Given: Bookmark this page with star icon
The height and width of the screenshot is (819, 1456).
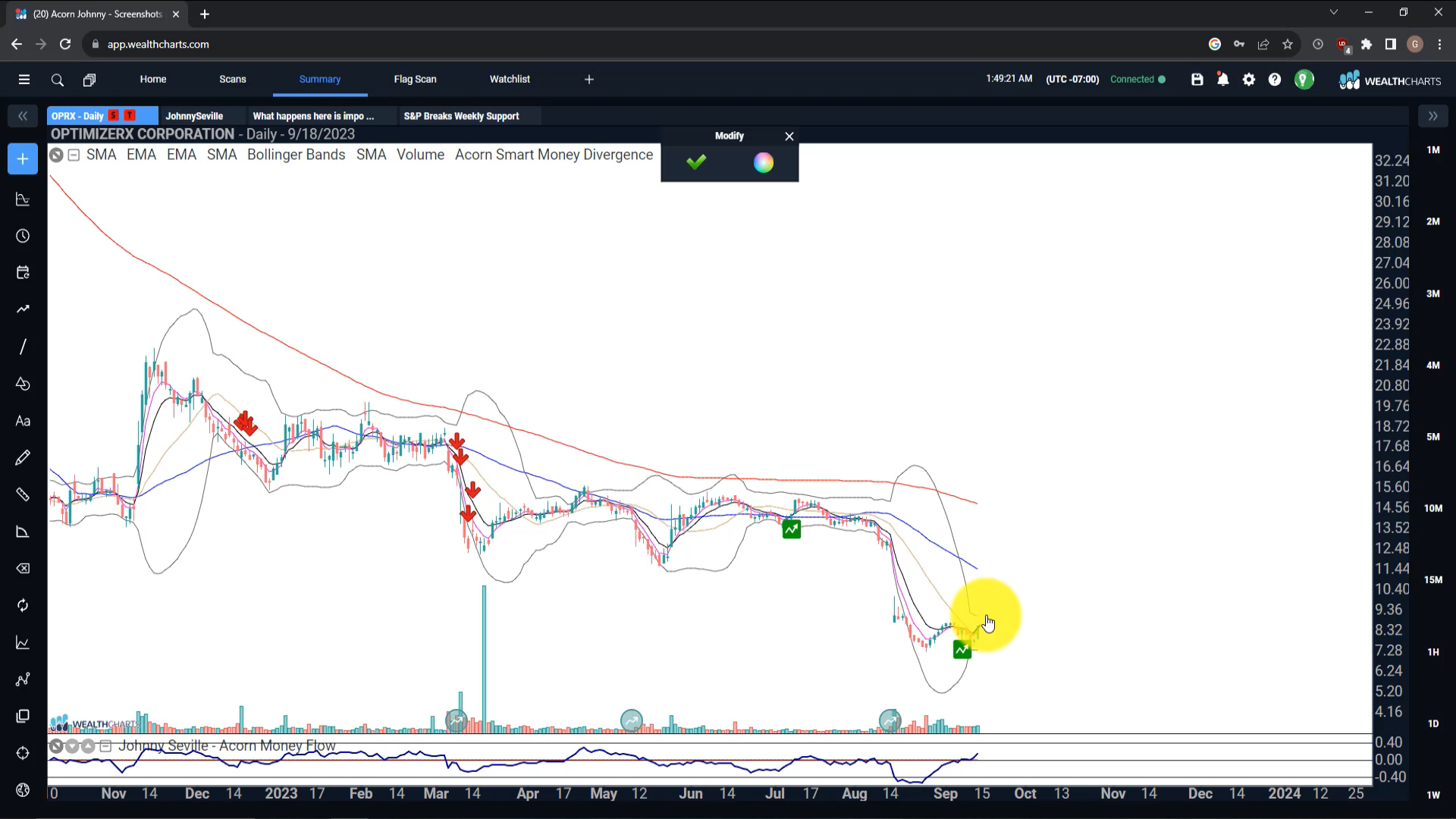Looking at the screenshot, I should point(1288,44).
